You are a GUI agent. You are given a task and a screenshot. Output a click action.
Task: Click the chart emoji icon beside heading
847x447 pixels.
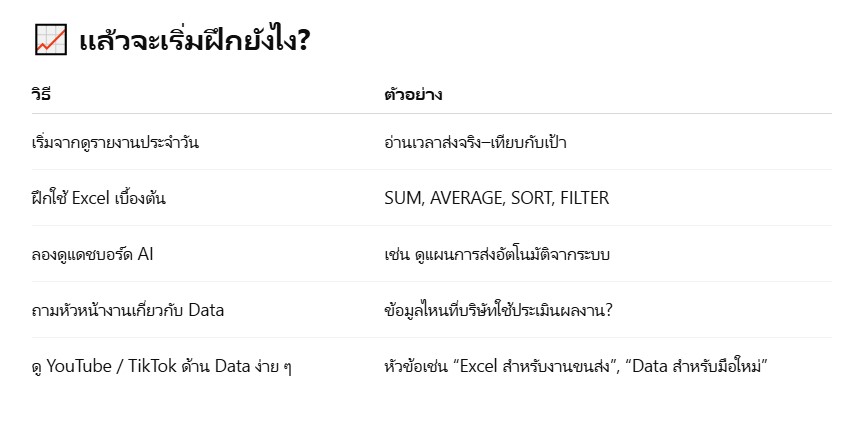(x=51, y=39)
